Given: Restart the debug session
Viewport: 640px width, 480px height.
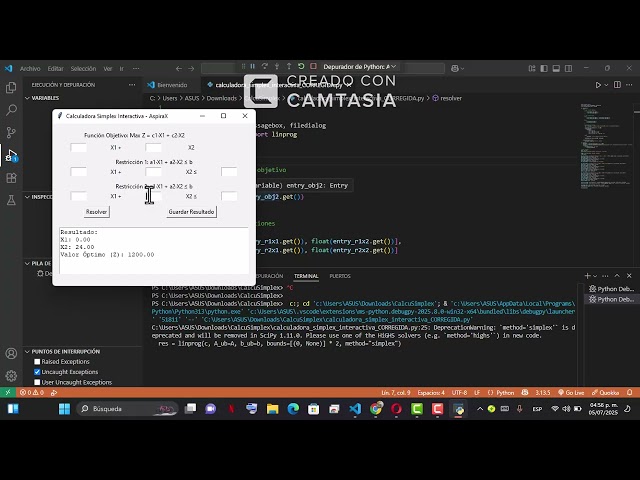Looking at the screenshot, I should point(301,67).
